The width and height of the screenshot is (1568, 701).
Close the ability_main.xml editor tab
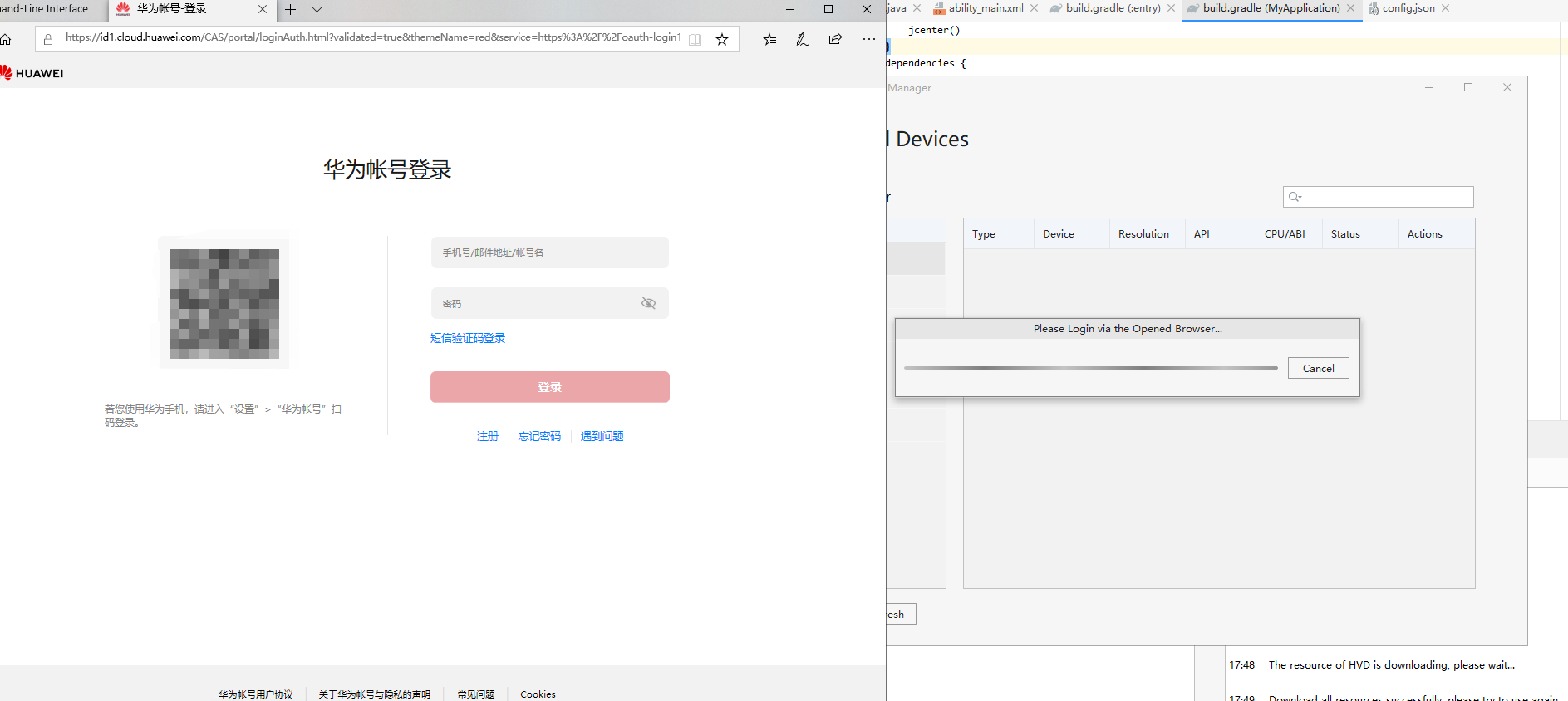(1034, 8)
